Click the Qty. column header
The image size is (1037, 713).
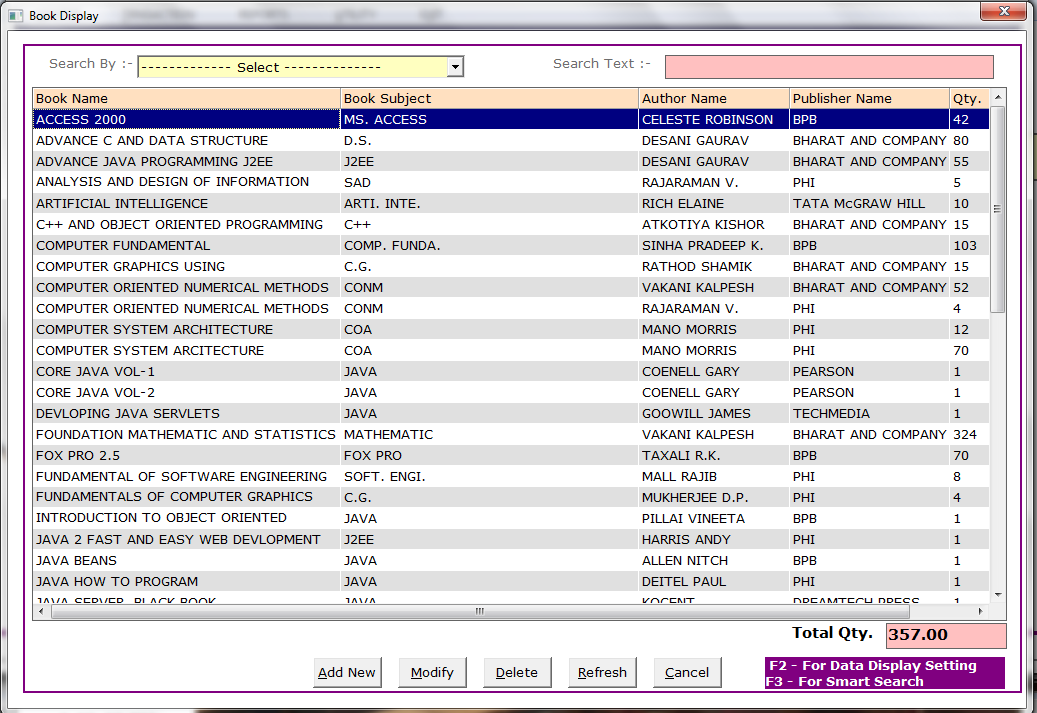pyautogui.click(x=968, y=98)
